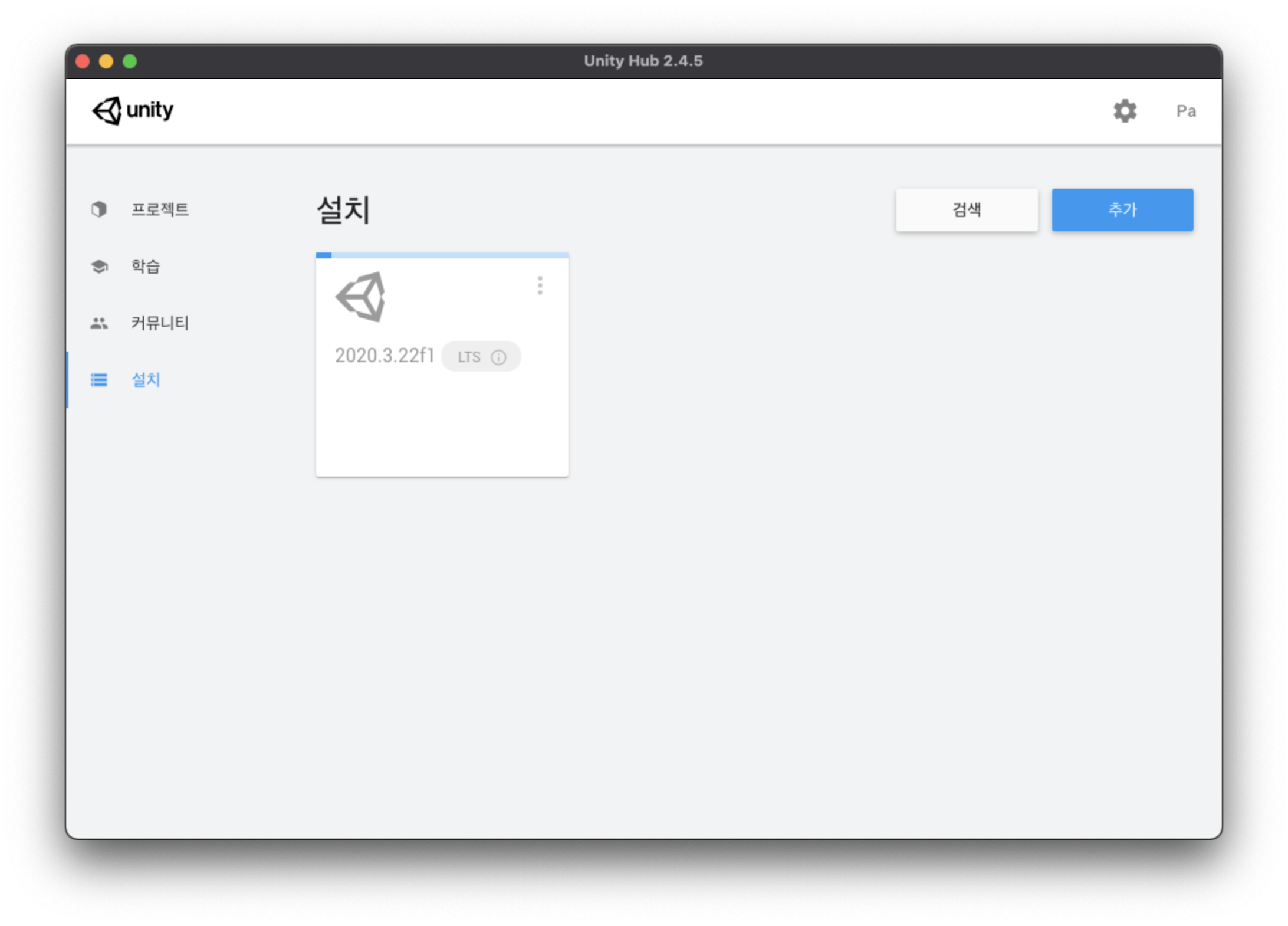
Task: Open the three-dot menu on install card
Action: tap(540, 285)
